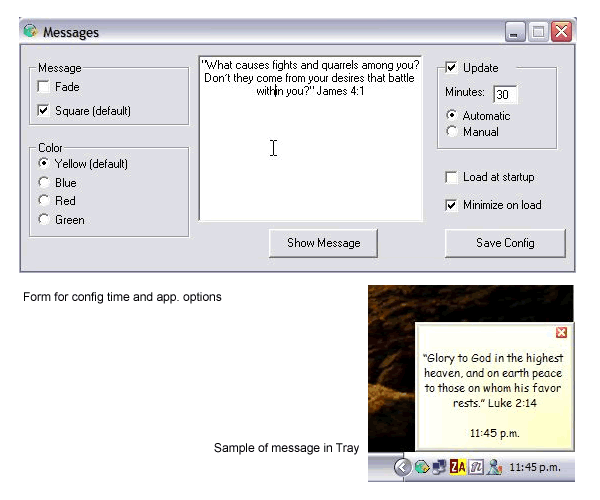Toggle Minimize on load checkbox
Screen dimensions: 600x500
(452, 205)
